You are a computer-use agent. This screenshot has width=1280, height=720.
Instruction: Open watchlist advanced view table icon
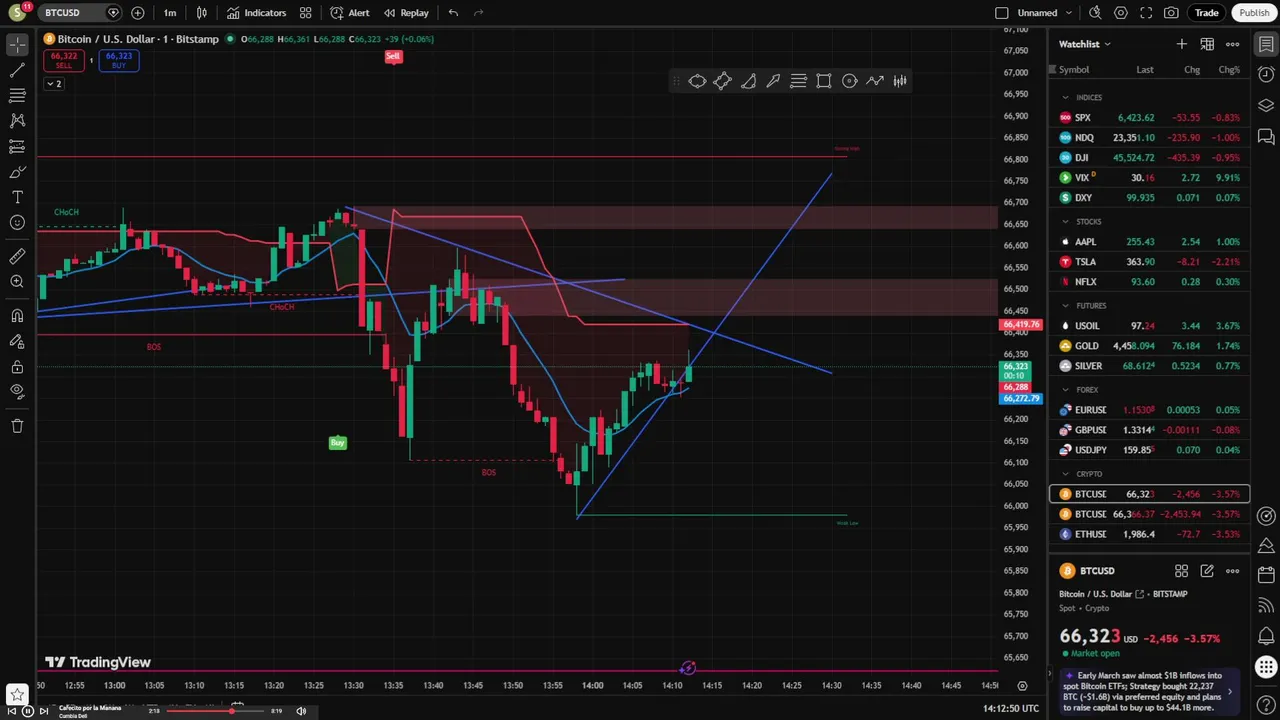click(x=1207, y=44)
